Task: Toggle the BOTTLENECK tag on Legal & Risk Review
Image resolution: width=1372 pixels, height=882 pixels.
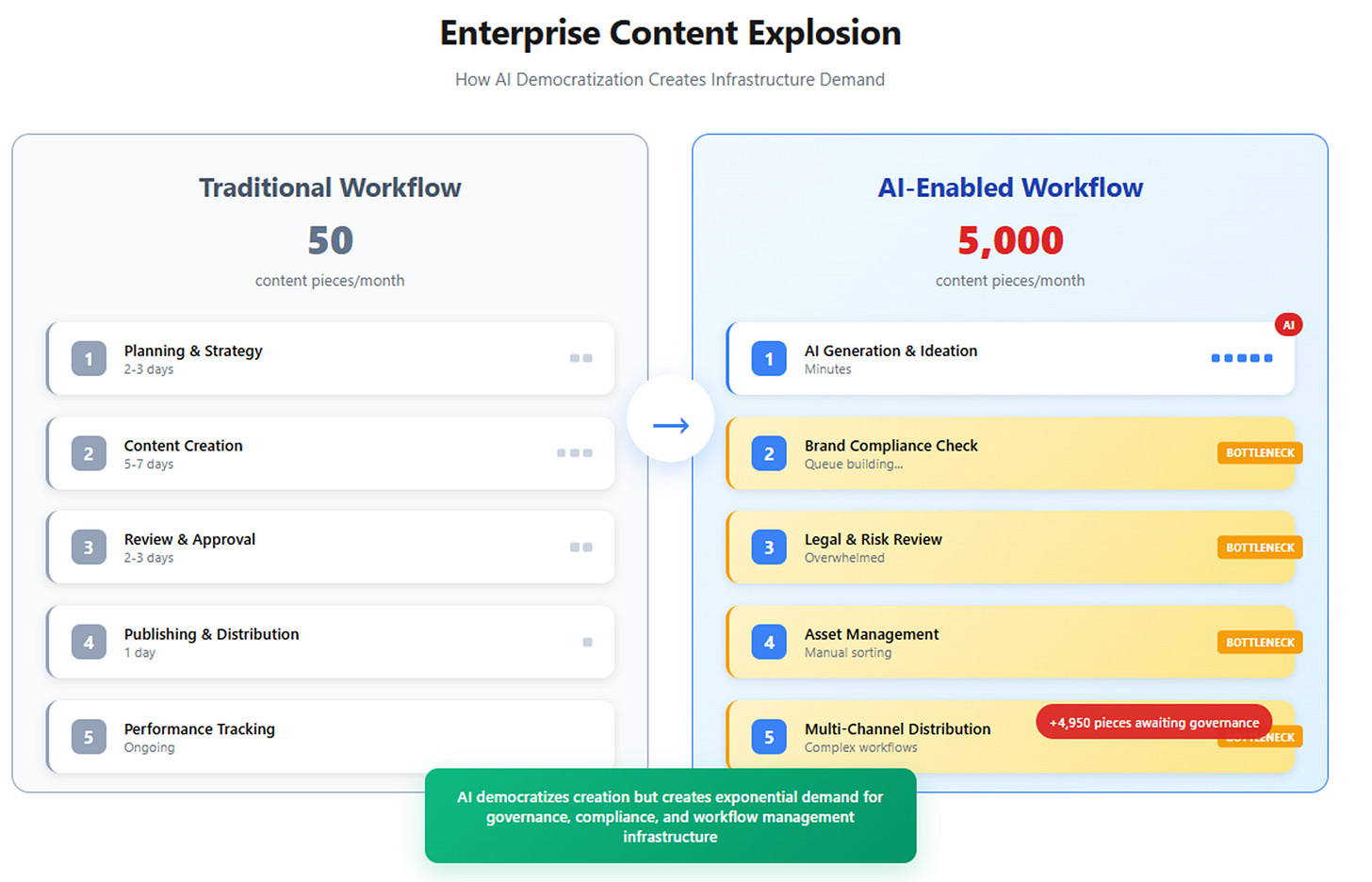Action: [x=1259, y=547]
